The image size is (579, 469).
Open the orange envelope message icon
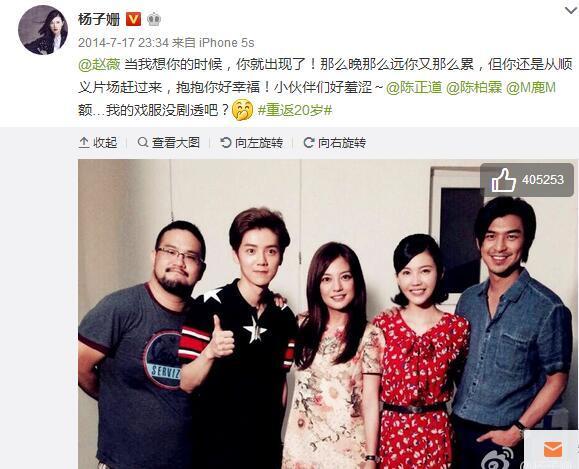coord(553,449)
